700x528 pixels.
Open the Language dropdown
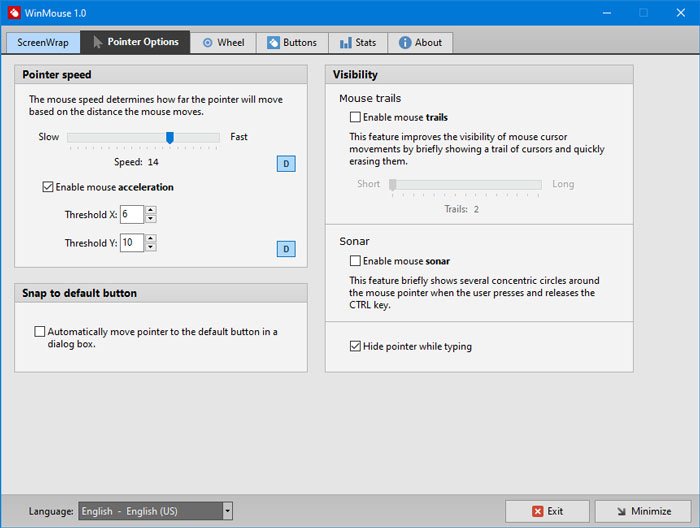(x=155, y=511)
